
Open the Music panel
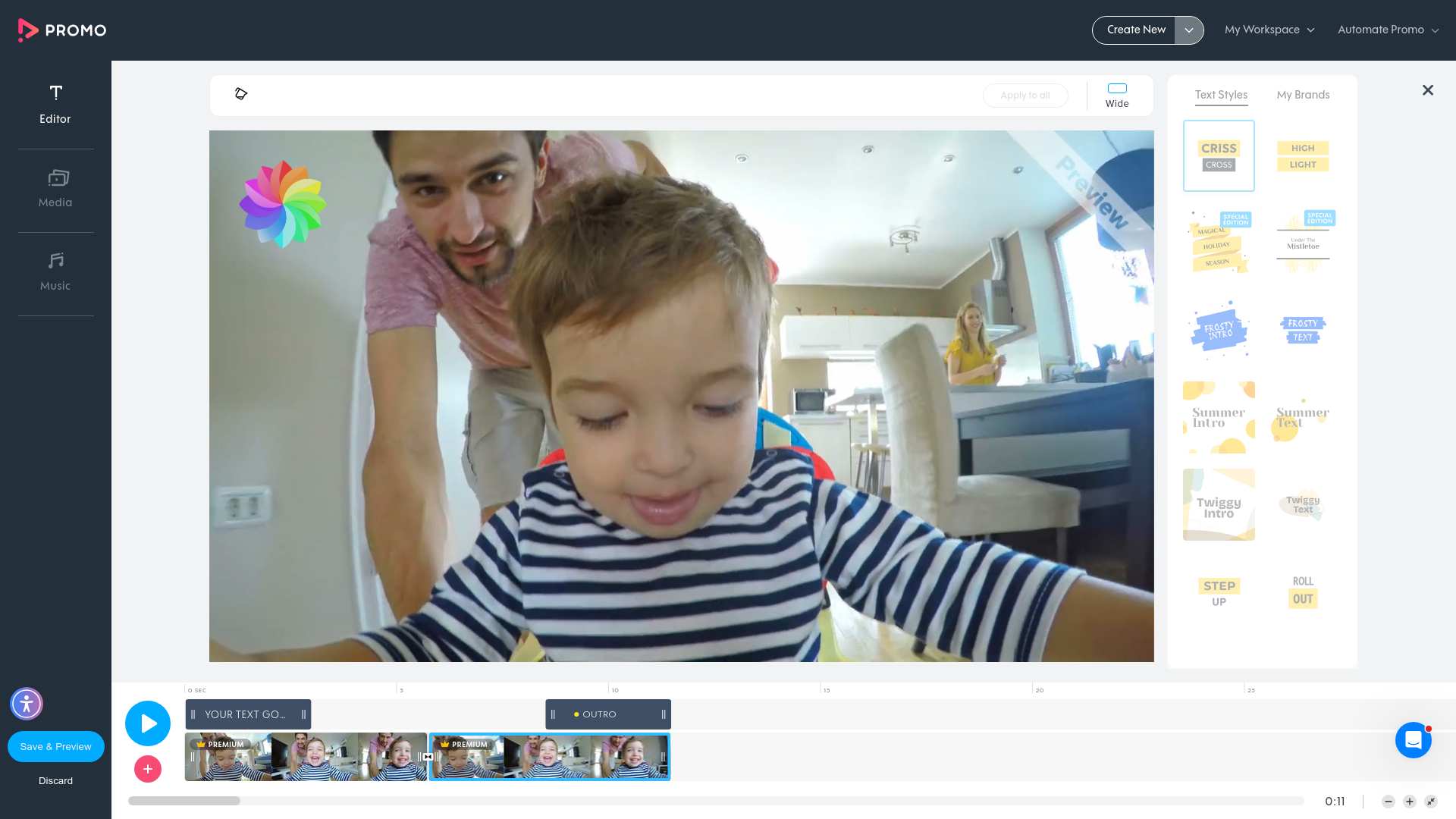55,271
